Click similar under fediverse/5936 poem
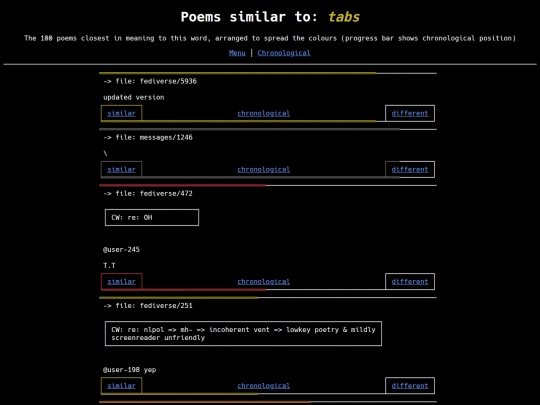The width and height of the screenshot is (540, 405). [122, 113]
